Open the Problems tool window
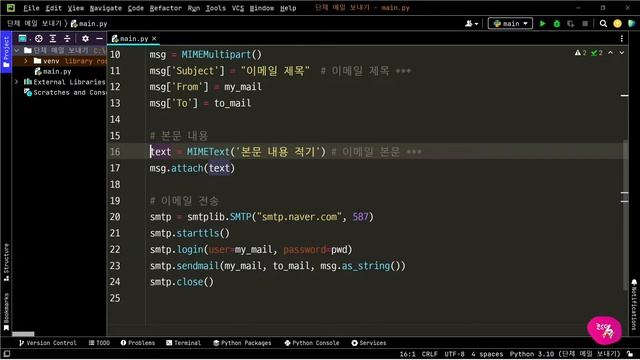 (x=138, y=343)
